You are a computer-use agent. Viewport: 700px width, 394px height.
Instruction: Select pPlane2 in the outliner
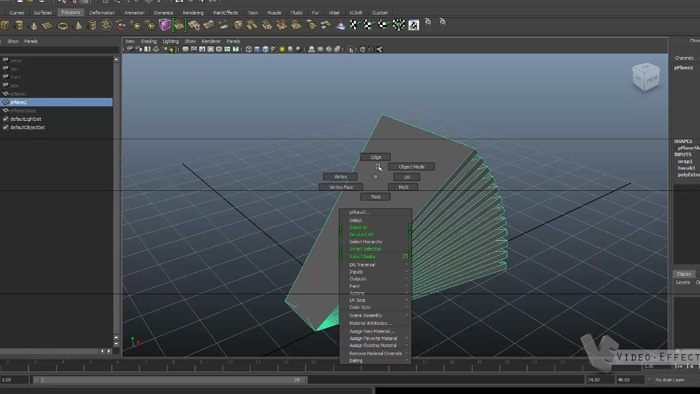(56, 102)
